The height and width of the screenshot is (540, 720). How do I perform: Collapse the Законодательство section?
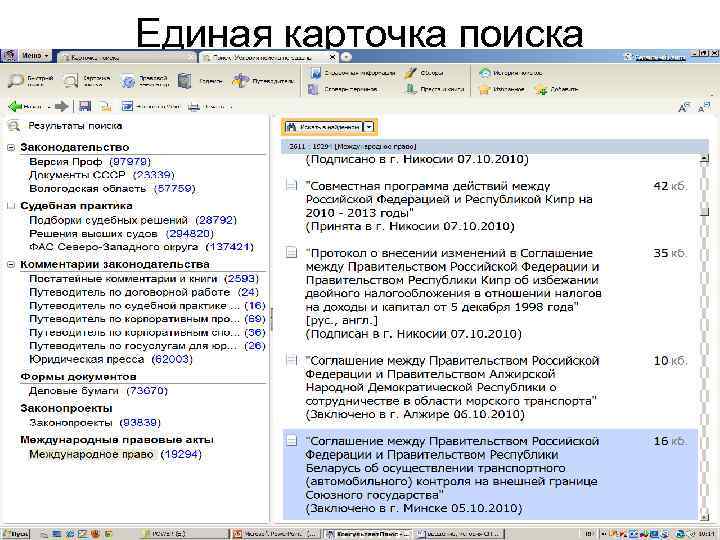tap(11, 147)
